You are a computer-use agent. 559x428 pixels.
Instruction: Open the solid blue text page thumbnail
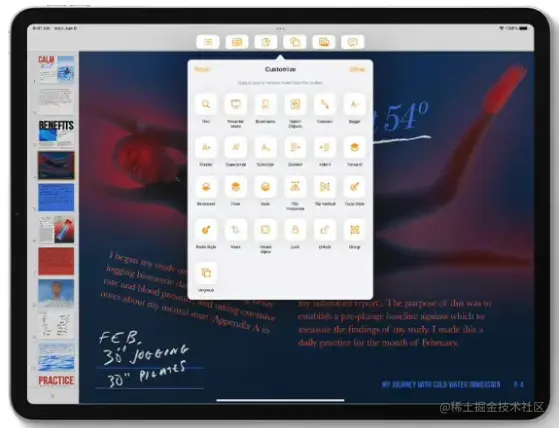click(56, 197)
